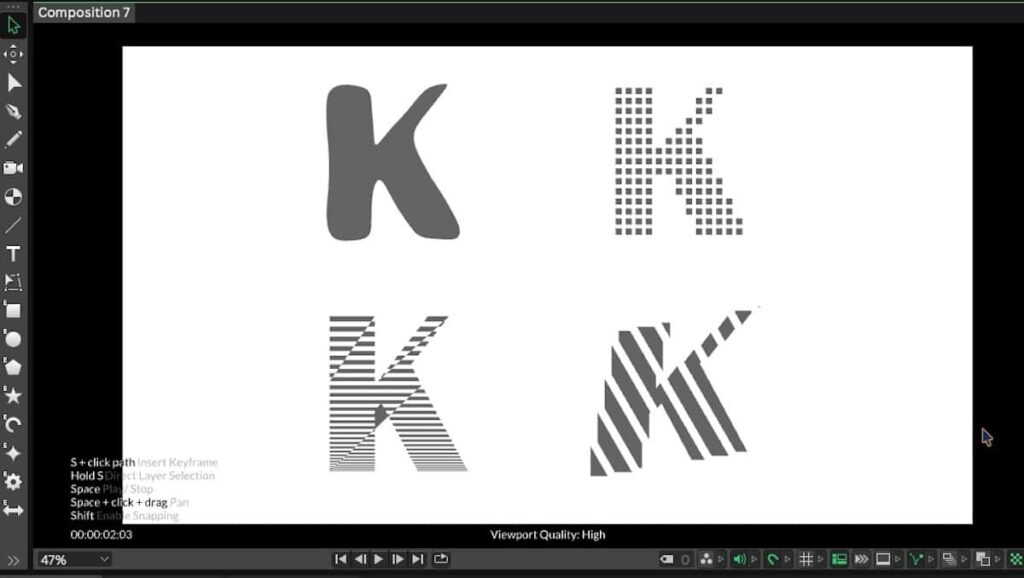
Task: Click the three-dot toolbar grip handle
Action: pos(13,7)
